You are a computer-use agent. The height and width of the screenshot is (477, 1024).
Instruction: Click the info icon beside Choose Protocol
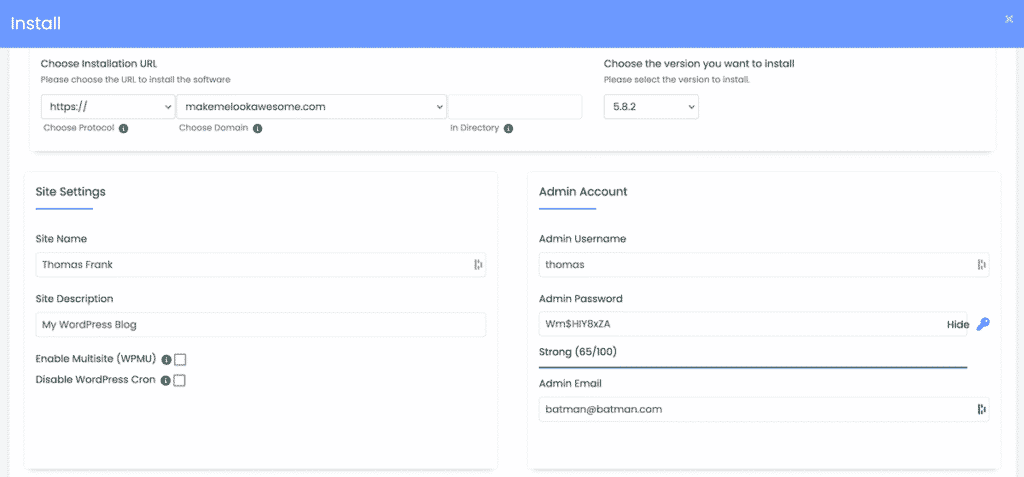pos(123,129)
